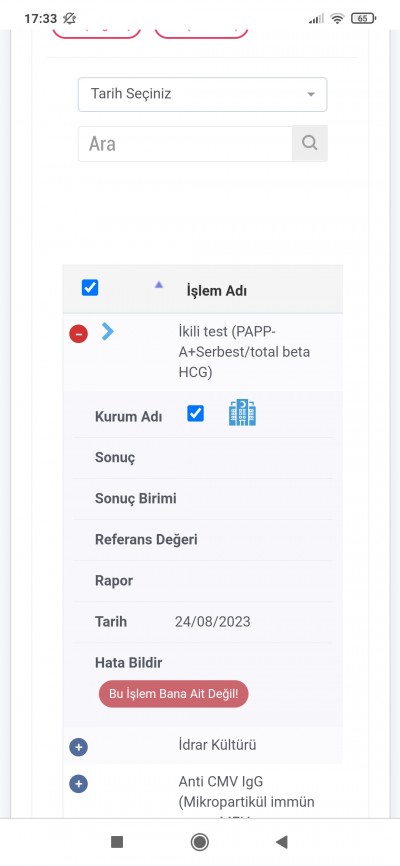The image size is (400, 866).
Task: Tap the Android back triangle button
Action: pos(282,842)
